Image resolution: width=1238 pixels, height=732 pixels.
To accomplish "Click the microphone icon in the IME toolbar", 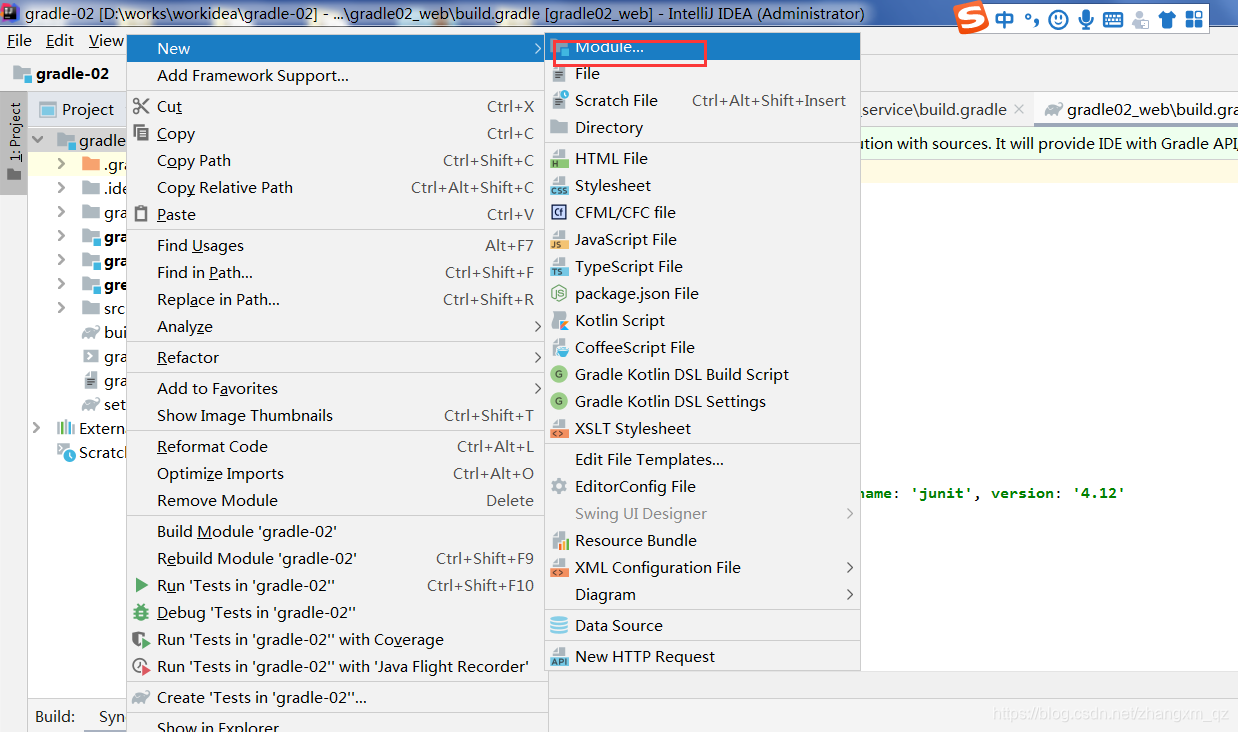I will pos(1086,19).
